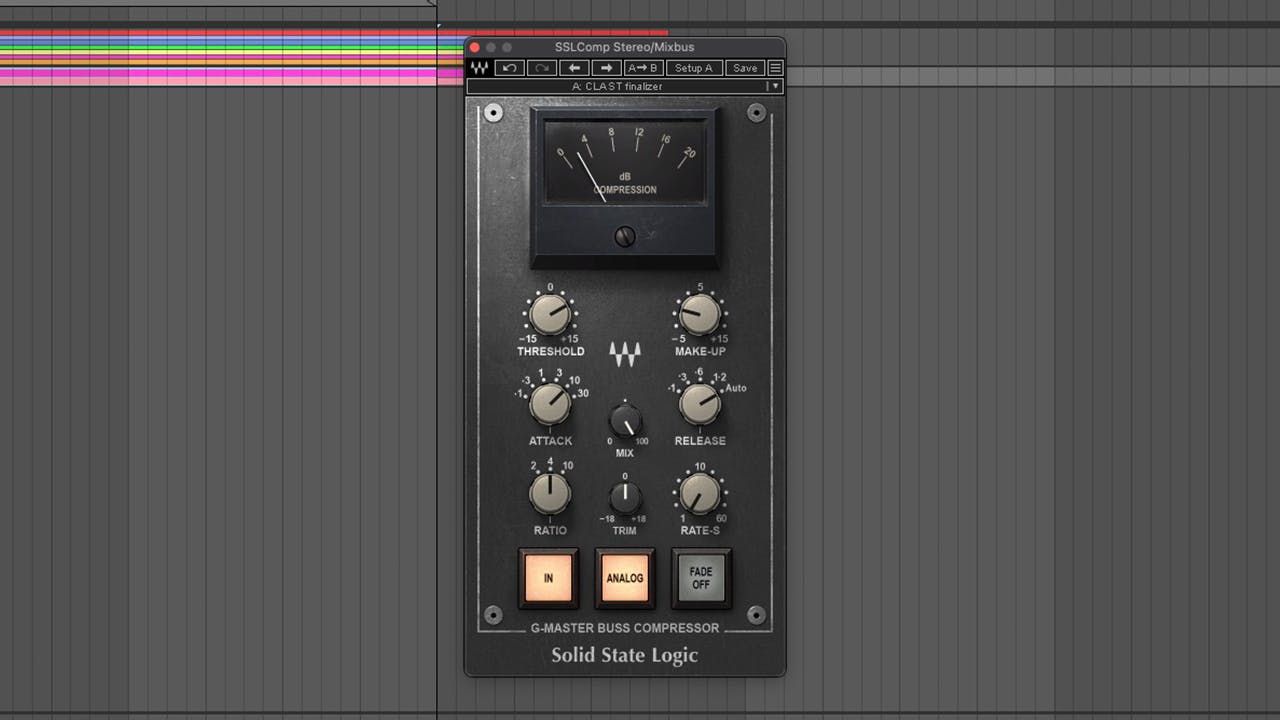This screenshot has height=720, width=1280.
Task: Click the THRESHOLD knob
Action: click(549, 315)
